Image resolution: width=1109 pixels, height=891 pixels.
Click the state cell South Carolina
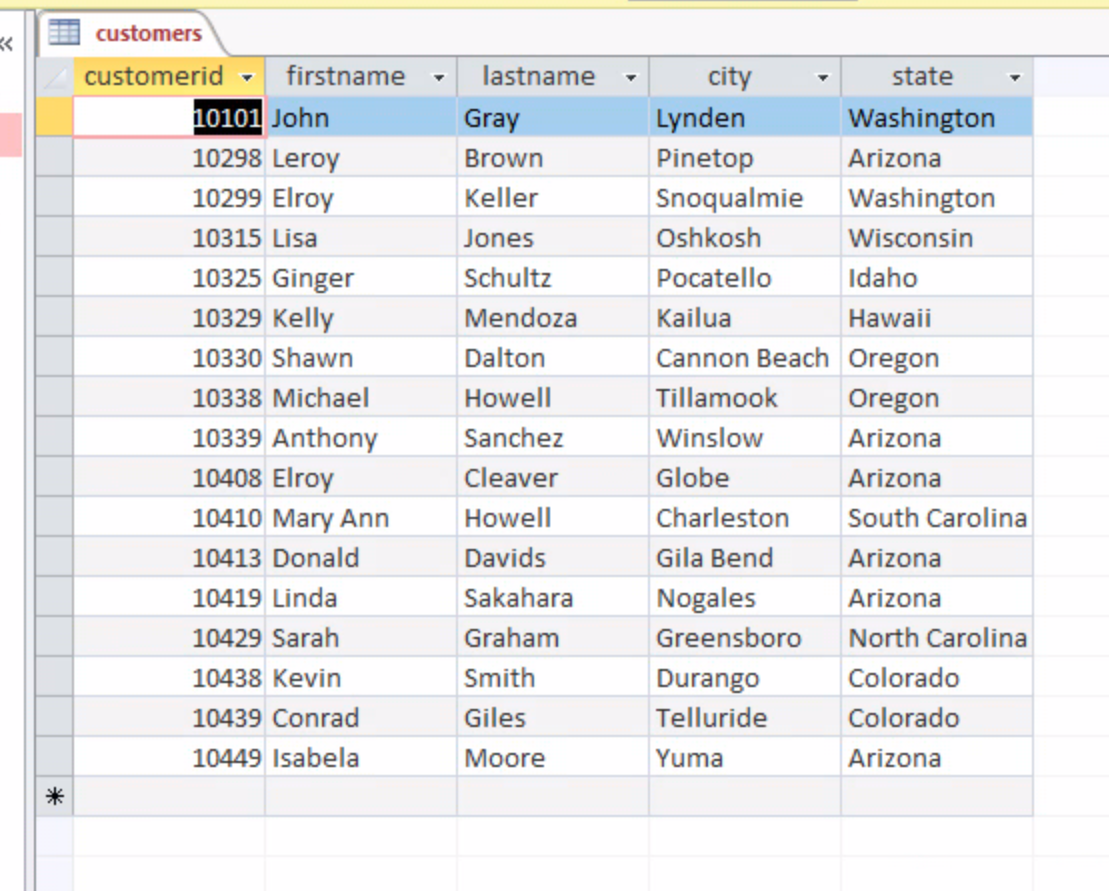point(937,517)
